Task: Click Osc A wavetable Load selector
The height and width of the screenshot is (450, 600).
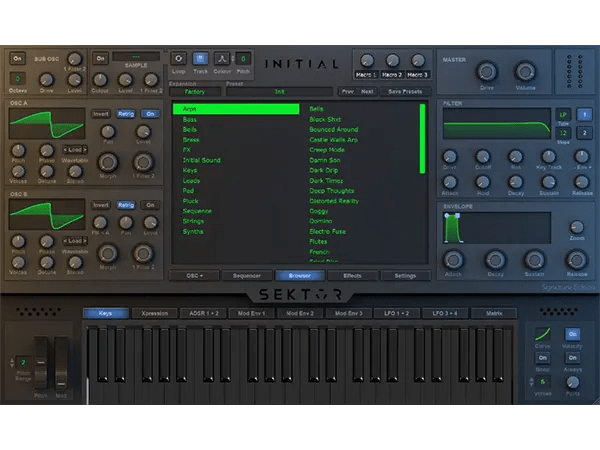Action: coord(75,150)
